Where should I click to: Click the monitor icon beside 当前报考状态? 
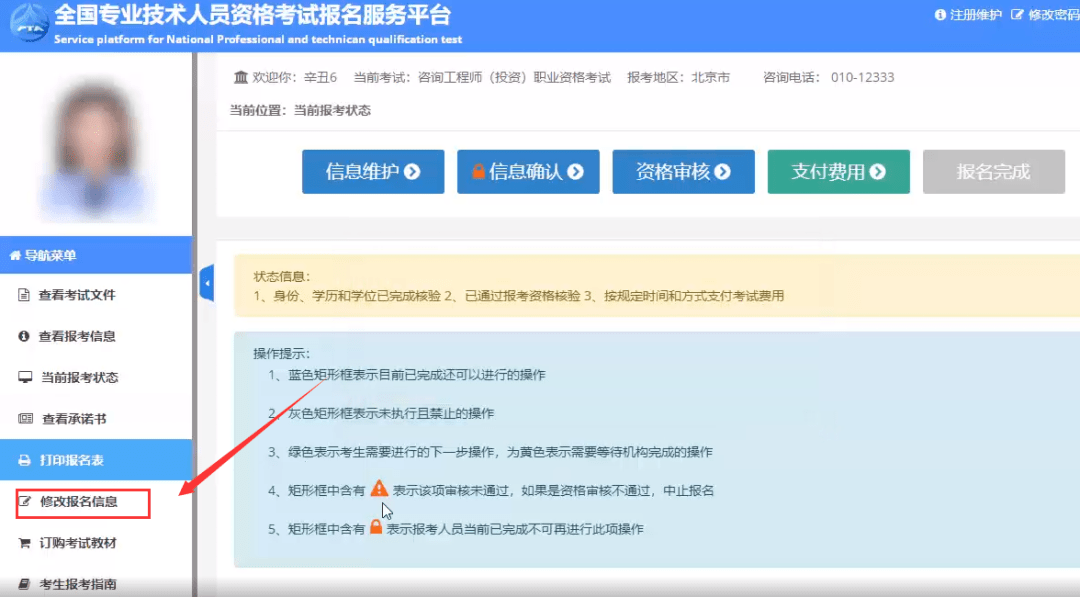[25, 377]
